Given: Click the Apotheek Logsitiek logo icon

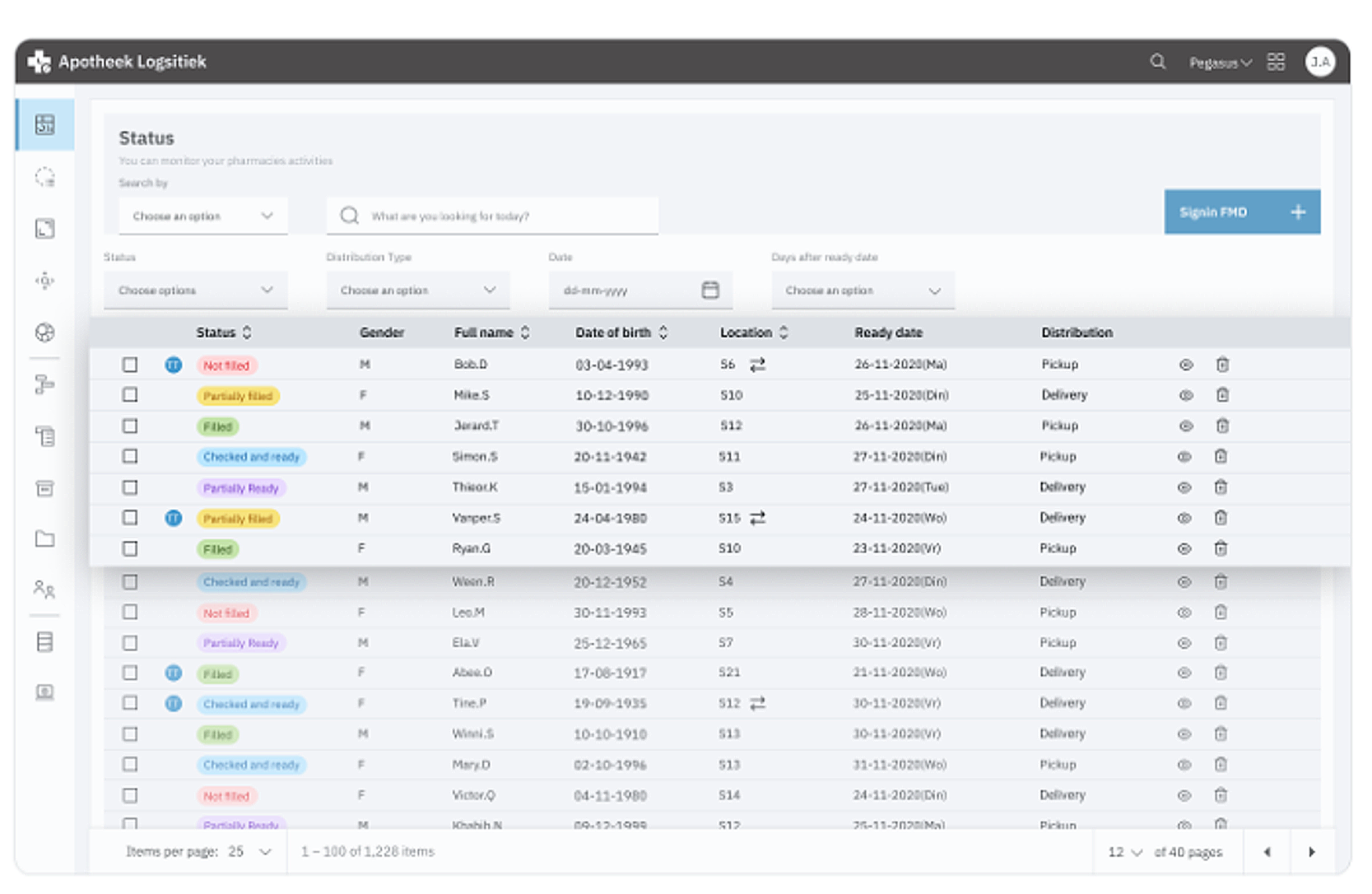Looking at the screenshot, I should [x=39, y=62].
